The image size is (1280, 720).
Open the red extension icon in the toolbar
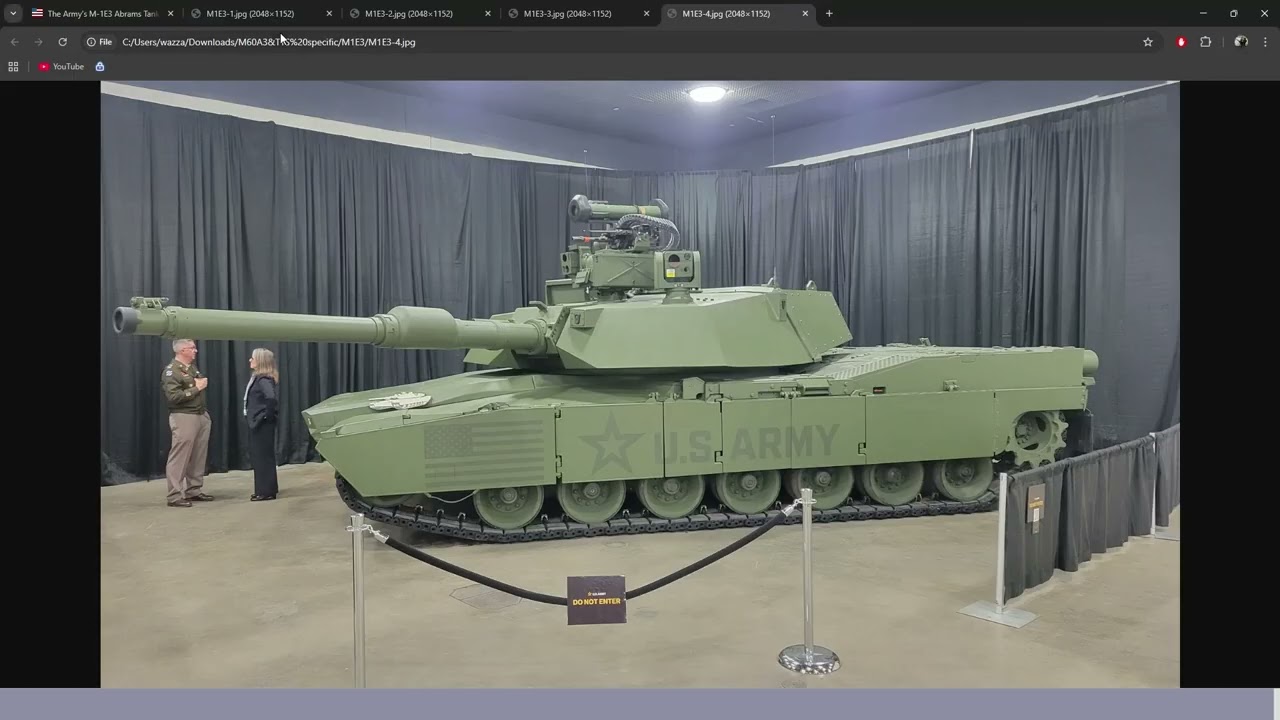1181,42
